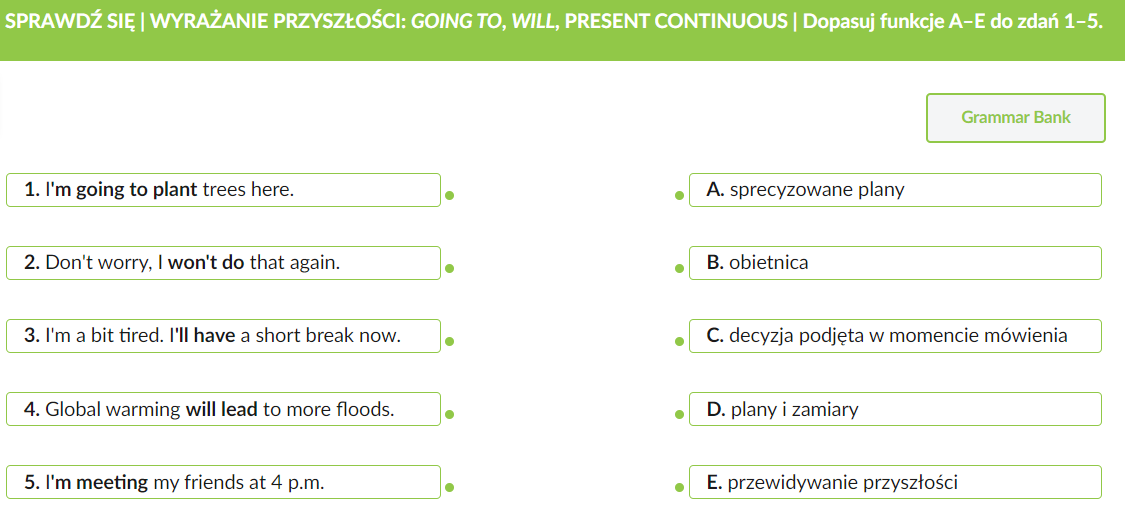Click the green connector dot beside sentence 4
The height and width of the screenshot is (518, 1125).
click(x=450, y=415)
